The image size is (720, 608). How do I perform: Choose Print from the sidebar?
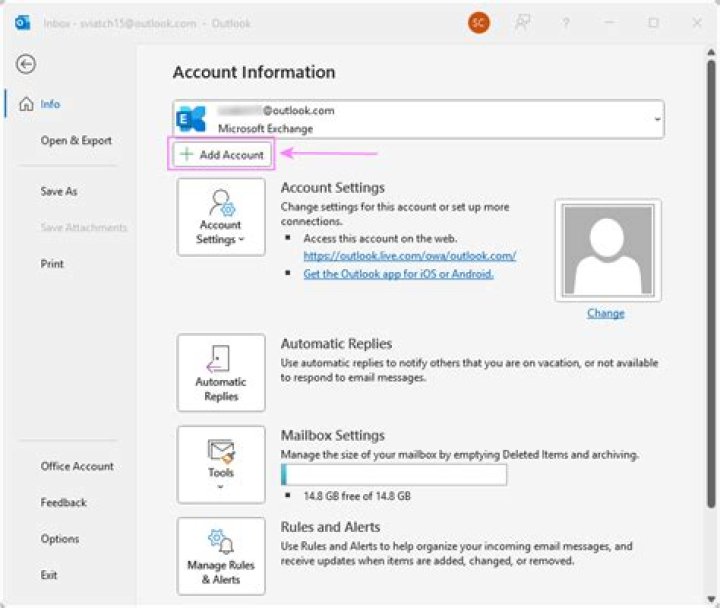(52, 264)
